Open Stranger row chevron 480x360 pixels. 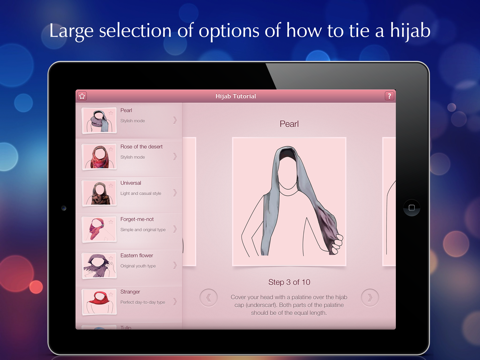175,302
